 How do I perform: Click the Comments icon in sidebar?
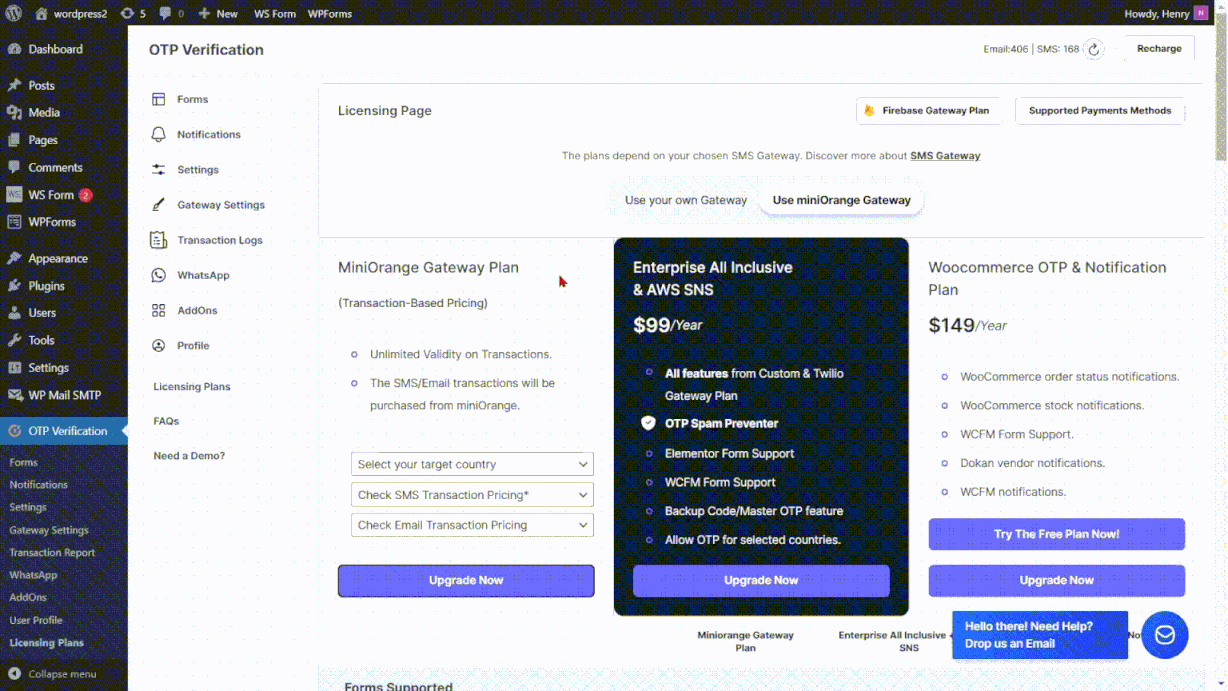pyautogui.click(x=14, y=167)
